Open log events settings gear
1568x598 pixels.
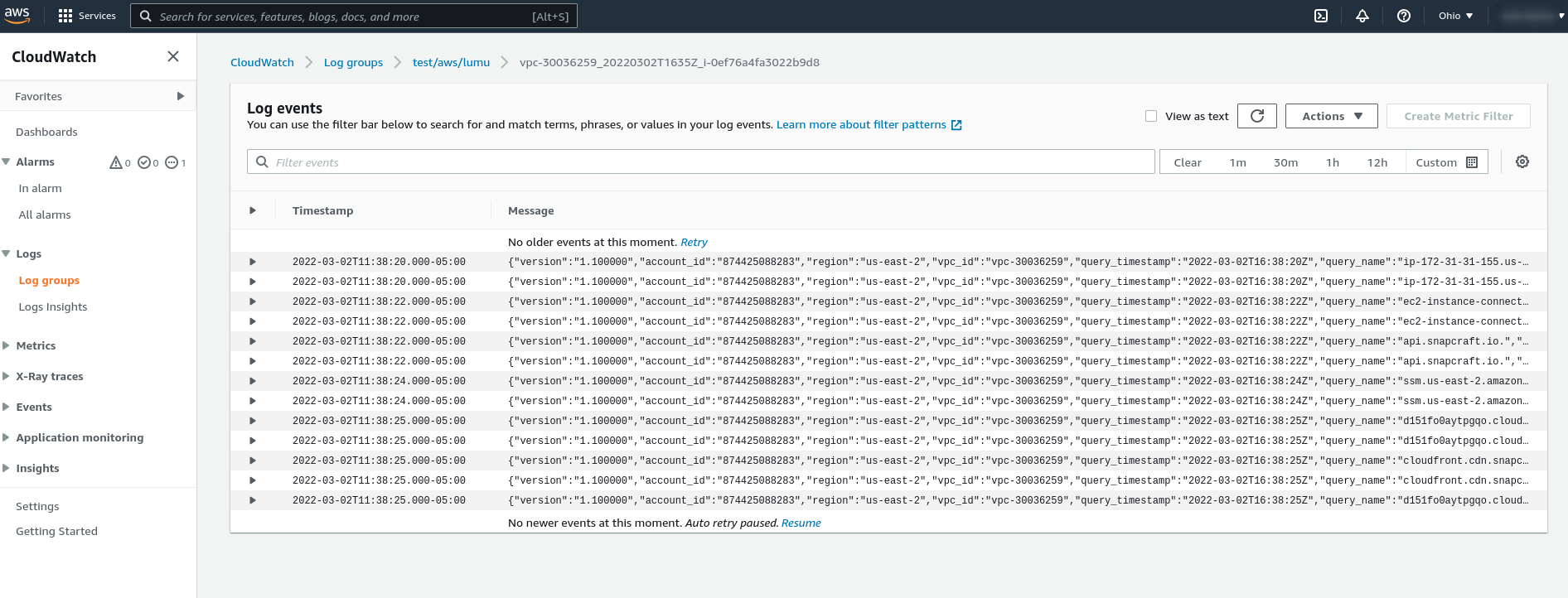[x=1522, y=162]
